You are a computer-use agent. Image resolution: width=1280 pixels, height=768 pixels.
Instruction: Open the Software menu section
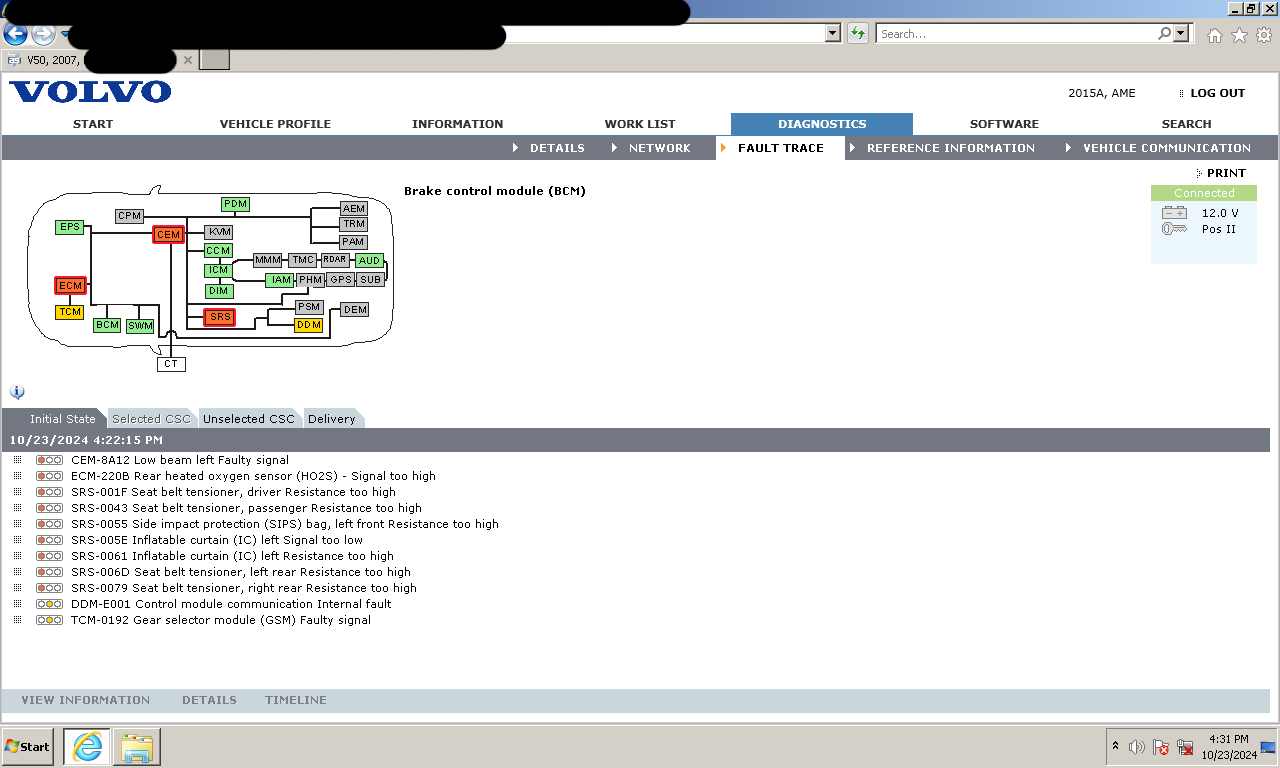click(1004, 124)
